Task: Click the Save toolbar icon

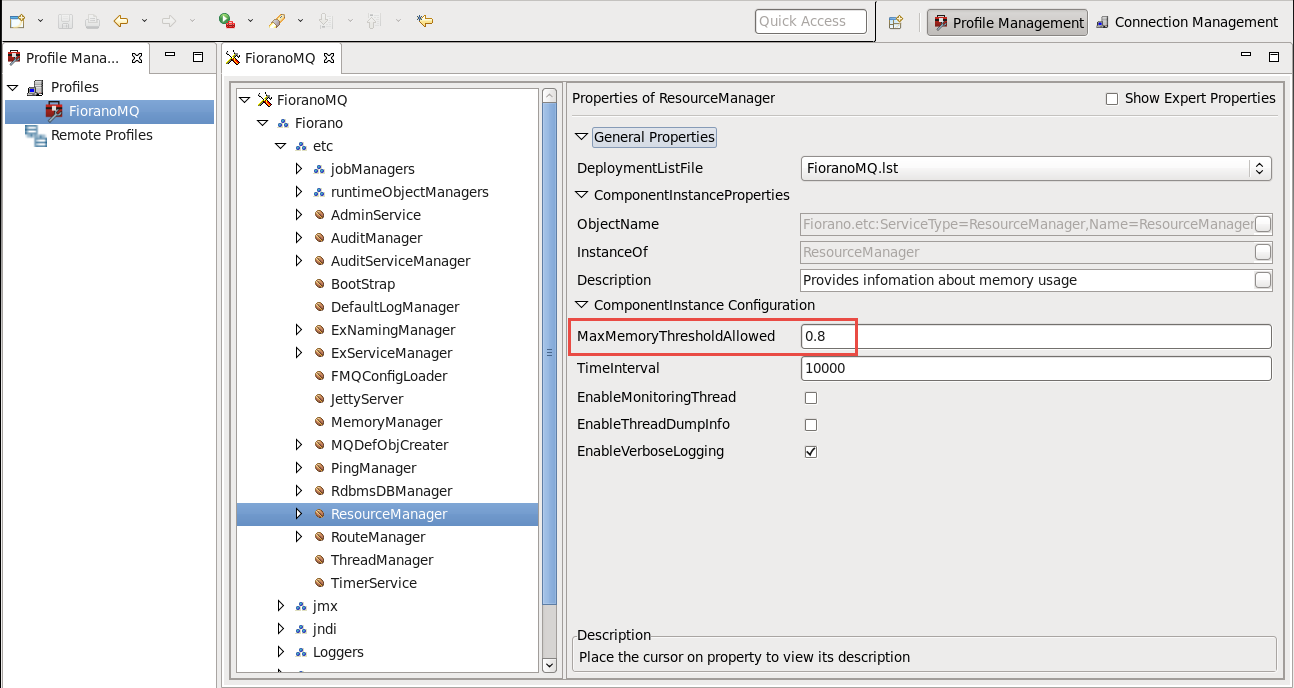Action: point(65,20)
